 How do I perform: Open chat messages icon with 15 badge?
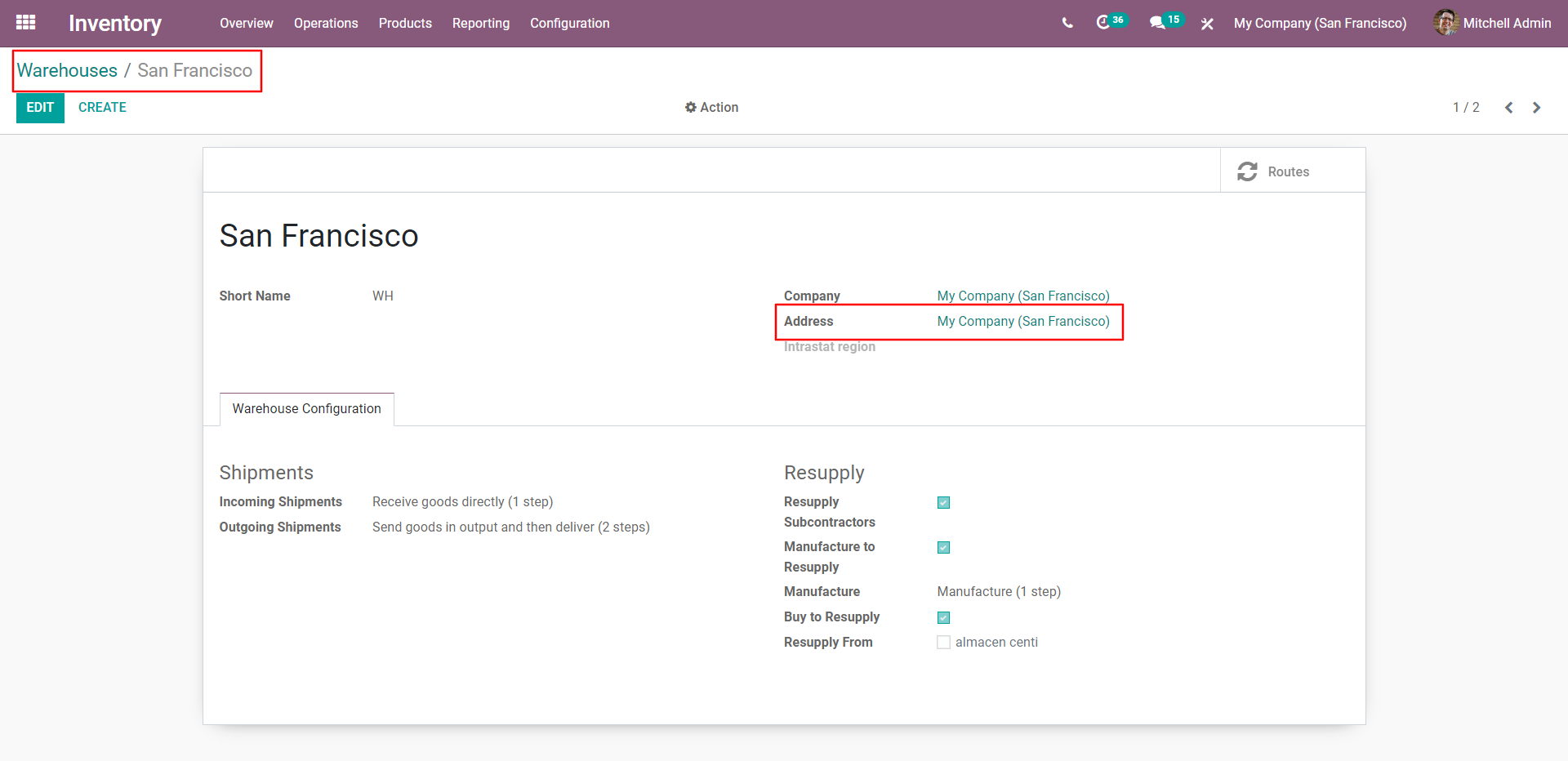[x=1157, y=23]
